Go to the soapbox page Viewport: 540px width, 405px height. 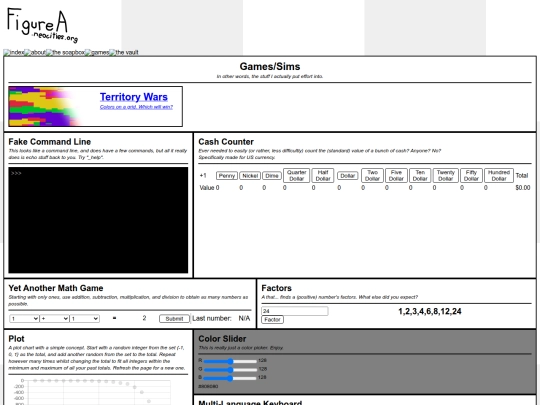pyautogui.click(x=65, y=52)
